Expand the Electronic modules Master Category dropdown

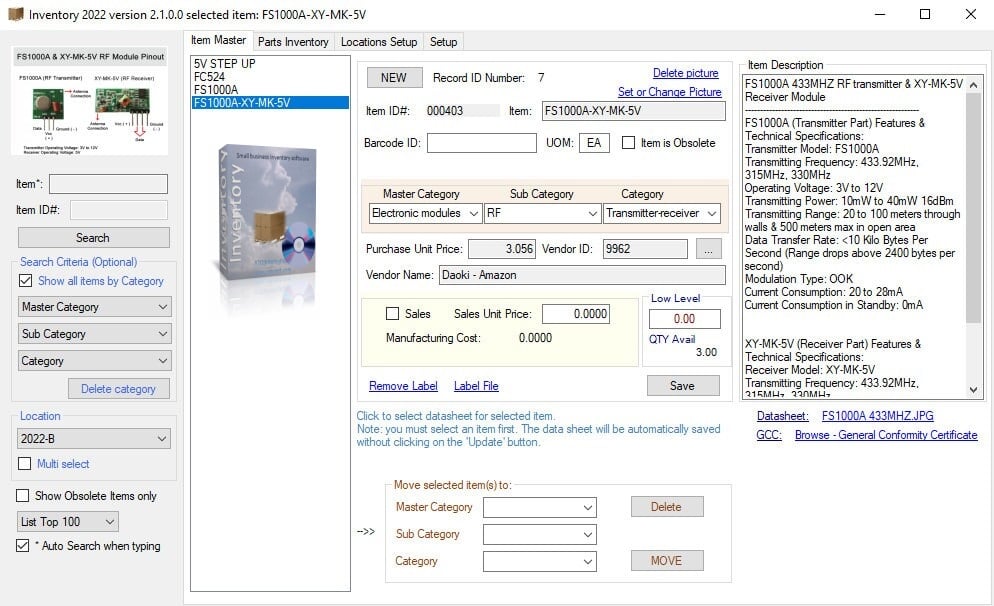[425, 214]
